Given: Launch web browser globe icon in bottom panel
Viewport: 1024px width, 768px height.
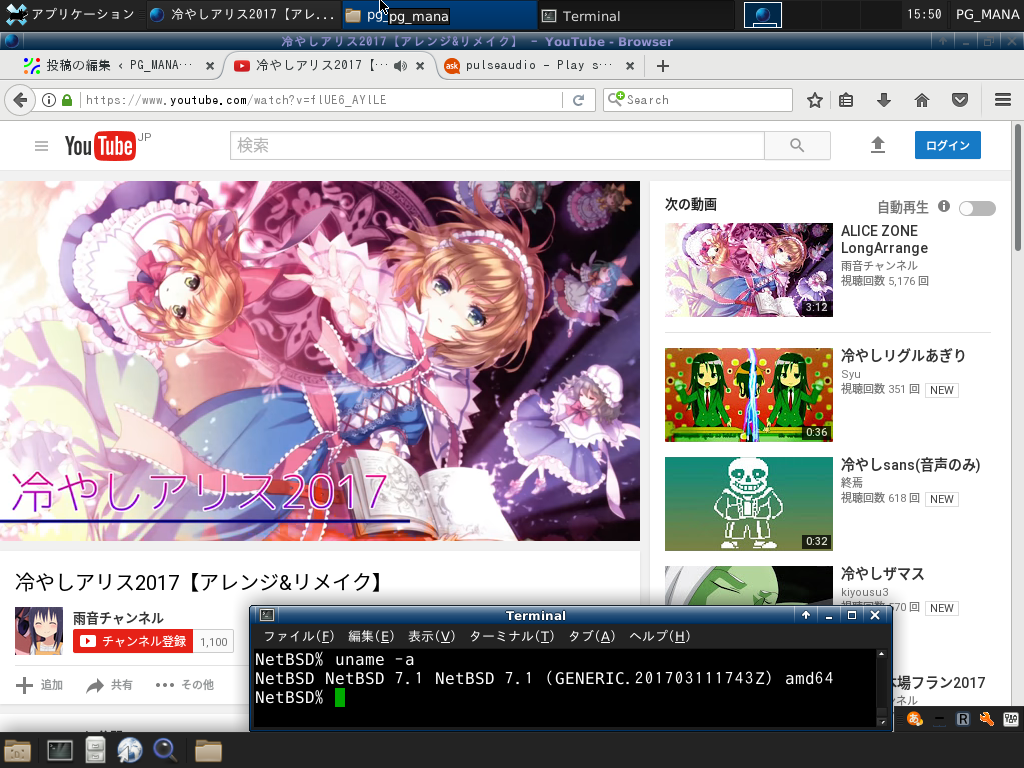Looking at the screenshot, I should 130,750.
